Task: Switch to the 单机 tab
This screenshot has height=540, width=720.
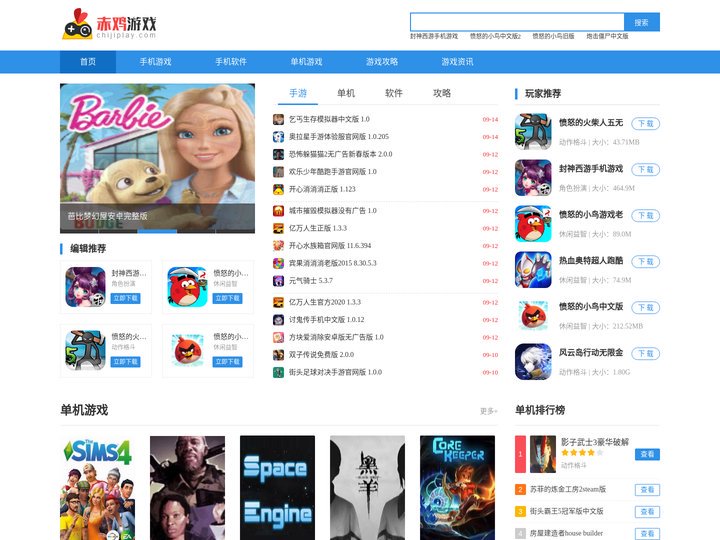Action: point(346,93)
